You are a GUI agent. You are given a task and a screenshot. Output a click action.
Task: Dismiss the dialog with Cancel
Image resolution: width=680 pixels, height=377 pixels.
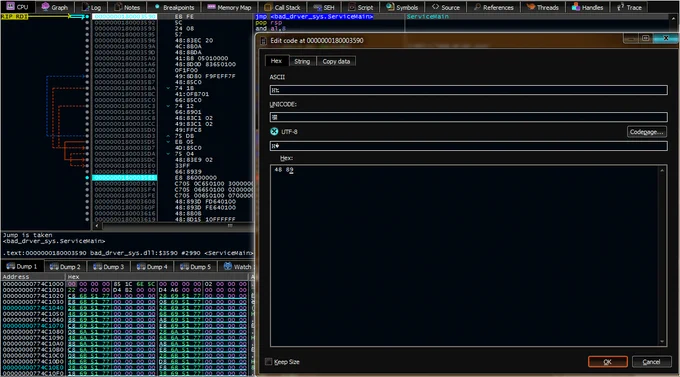click(x=651, y=362)
